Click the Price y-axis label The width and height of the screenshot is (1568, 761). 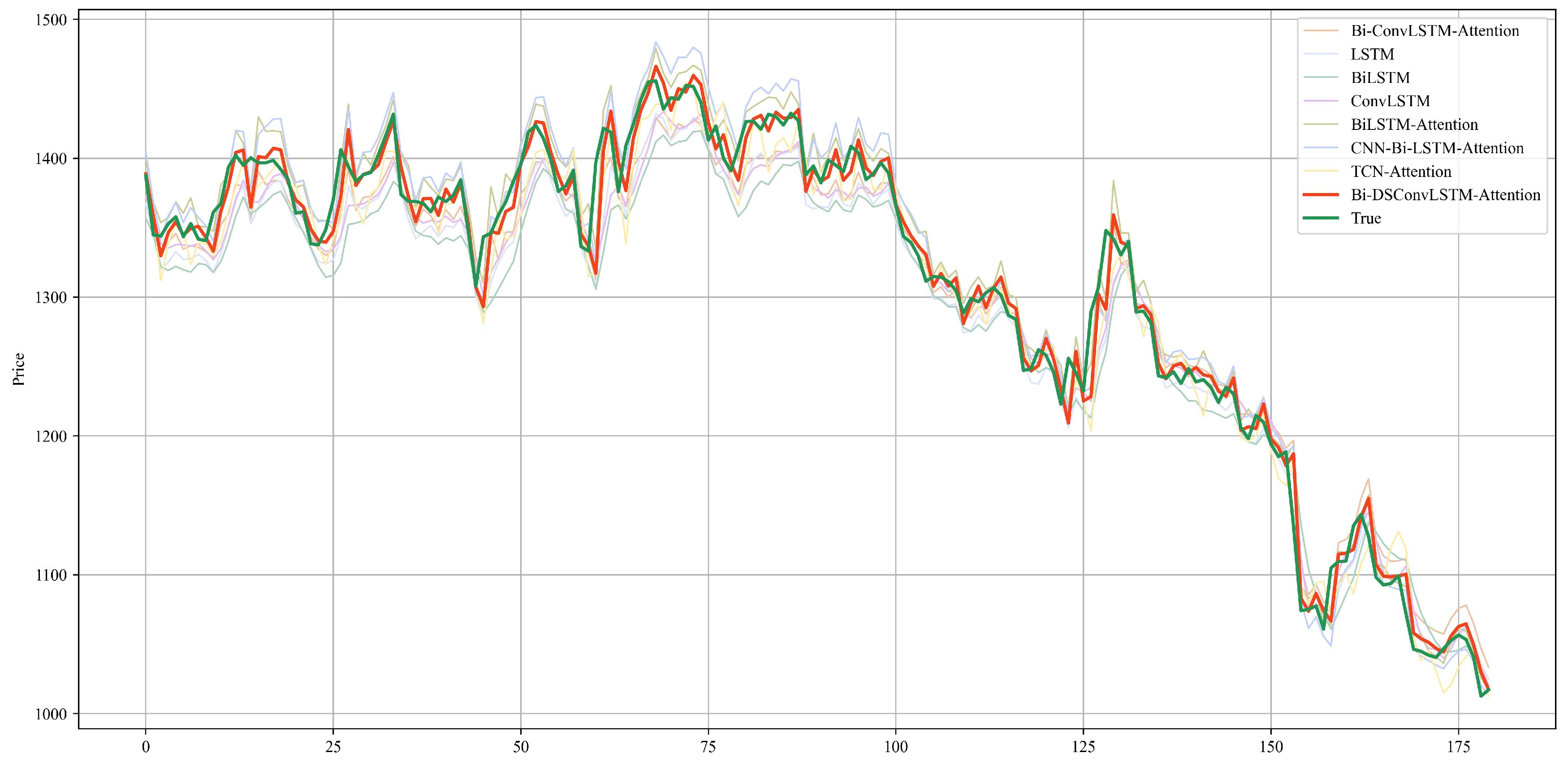[x=18, y=369]
